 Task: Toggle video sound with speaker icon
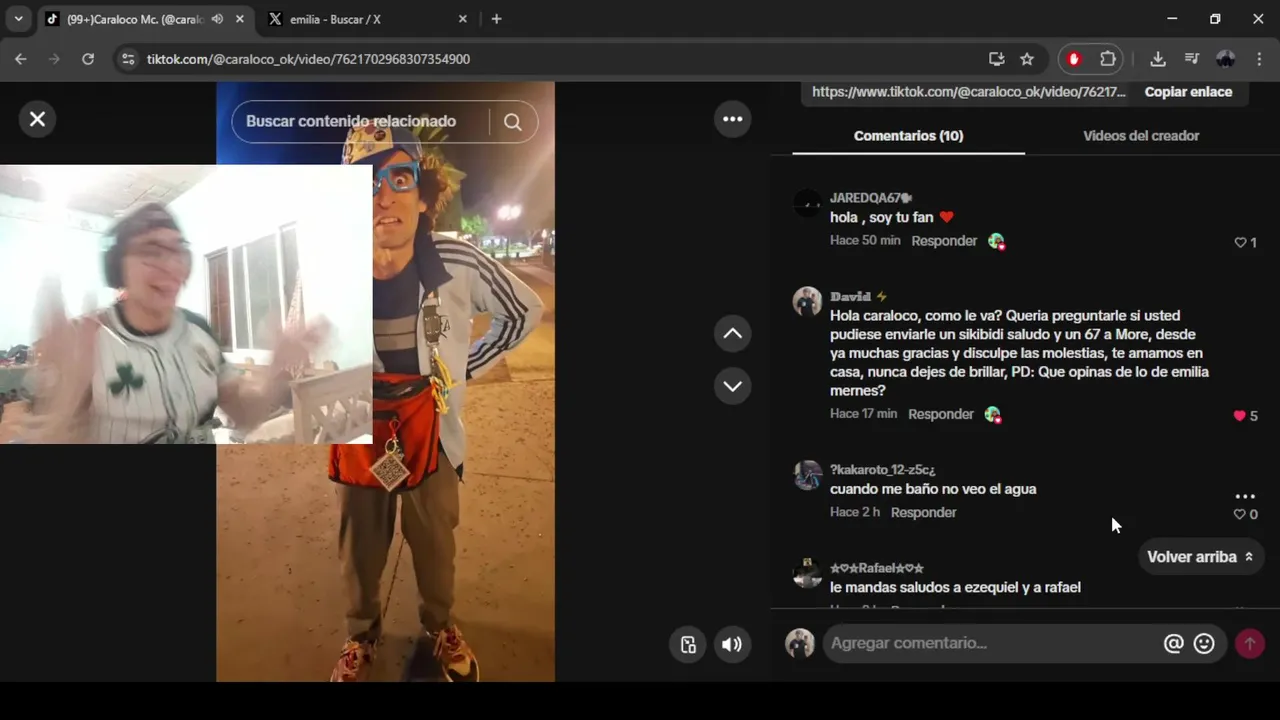(732, 644)
